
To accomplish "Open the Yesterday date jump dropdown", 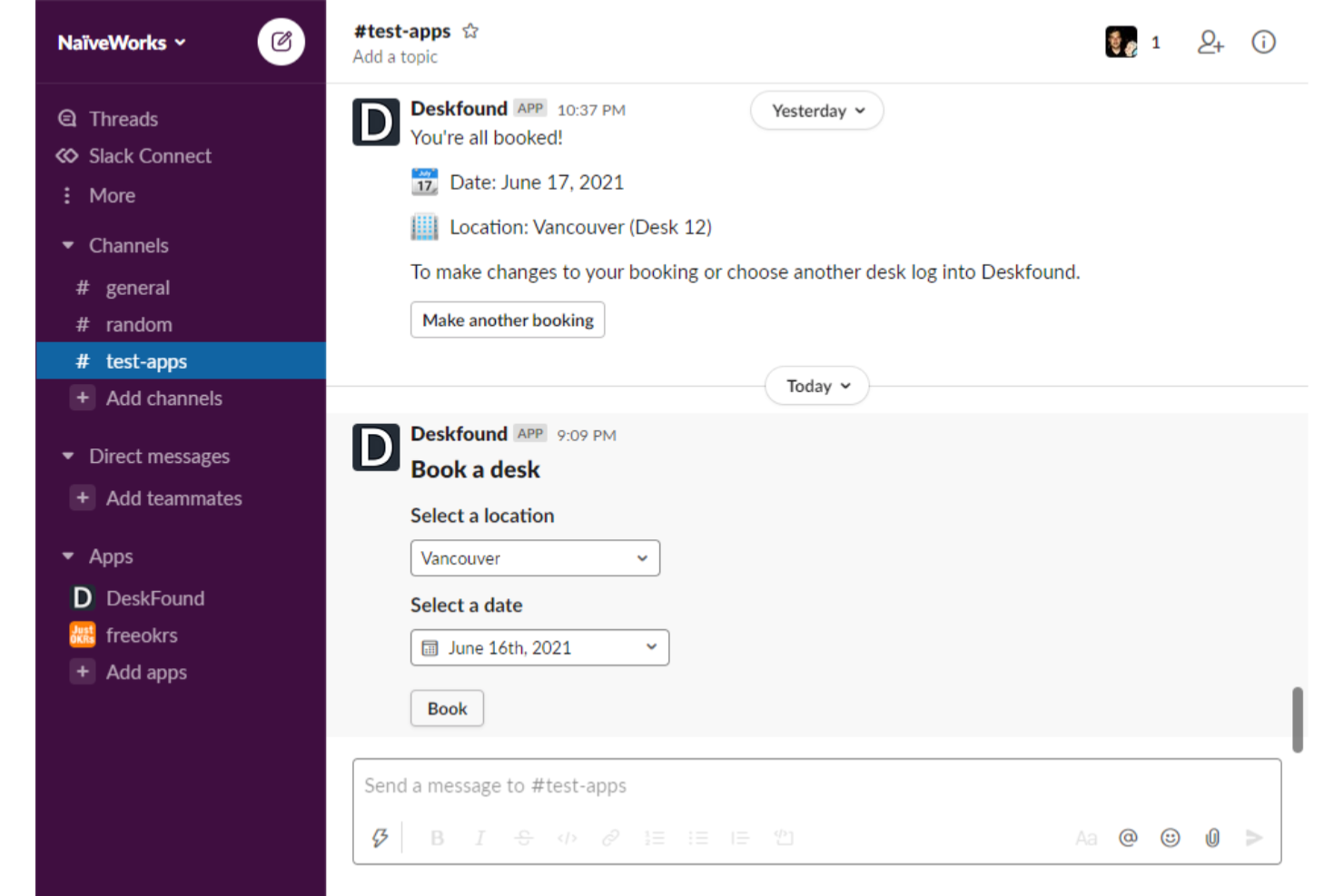I will [x=817, y=111].
